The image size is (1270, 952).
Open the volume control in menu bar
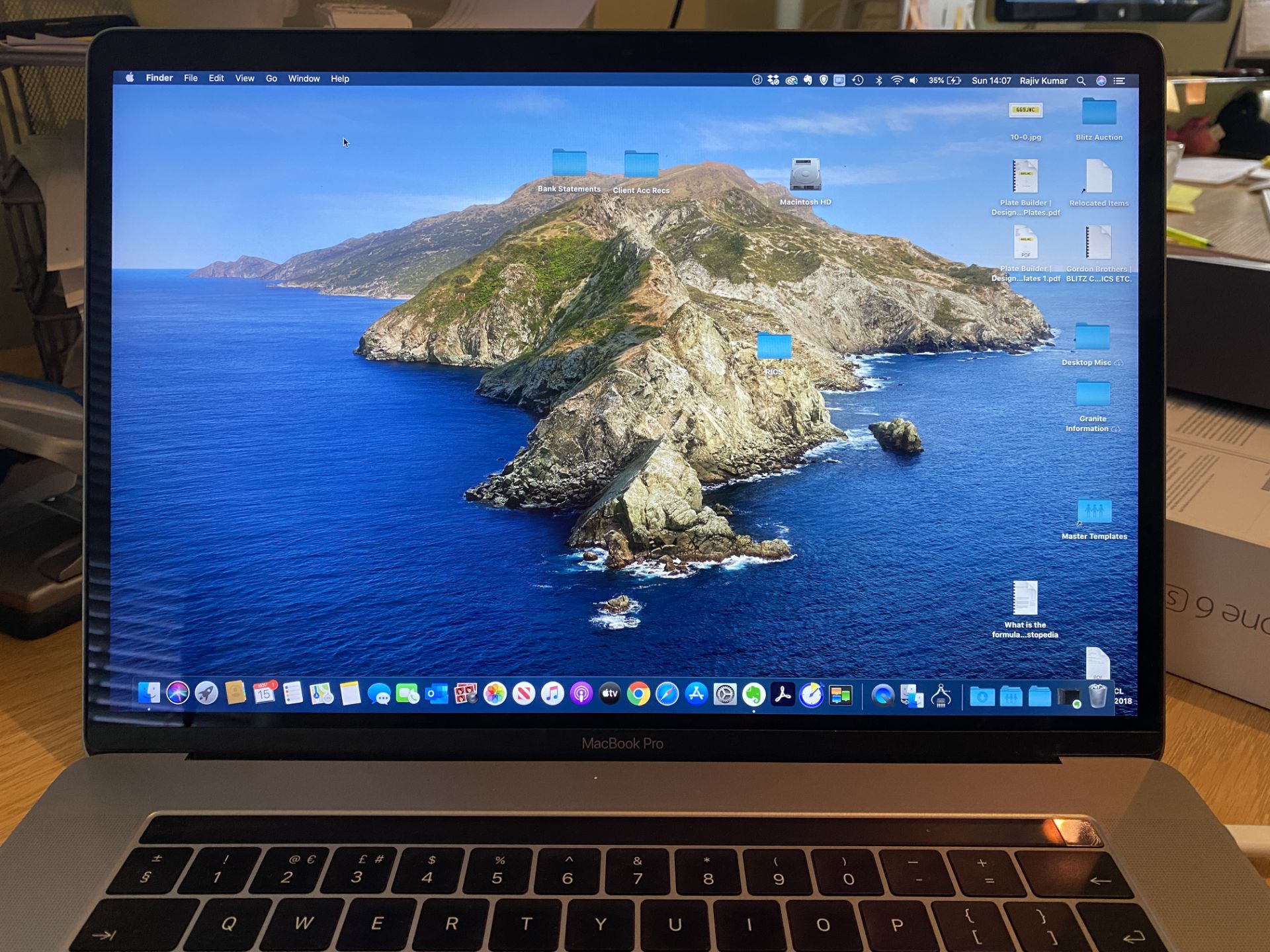[914, 81]
